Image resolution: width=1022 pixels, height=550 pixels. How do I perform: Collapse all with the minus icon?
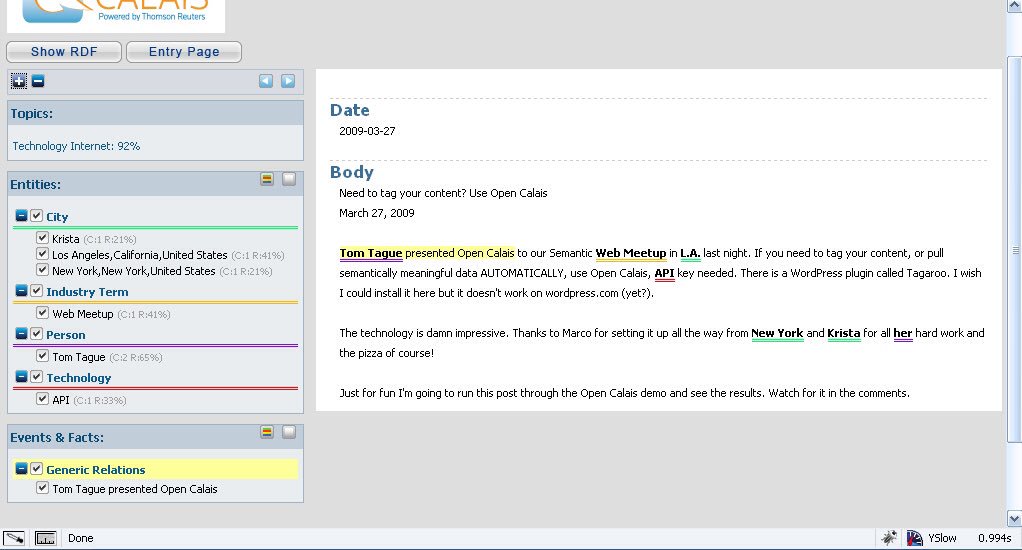point(38,81)
